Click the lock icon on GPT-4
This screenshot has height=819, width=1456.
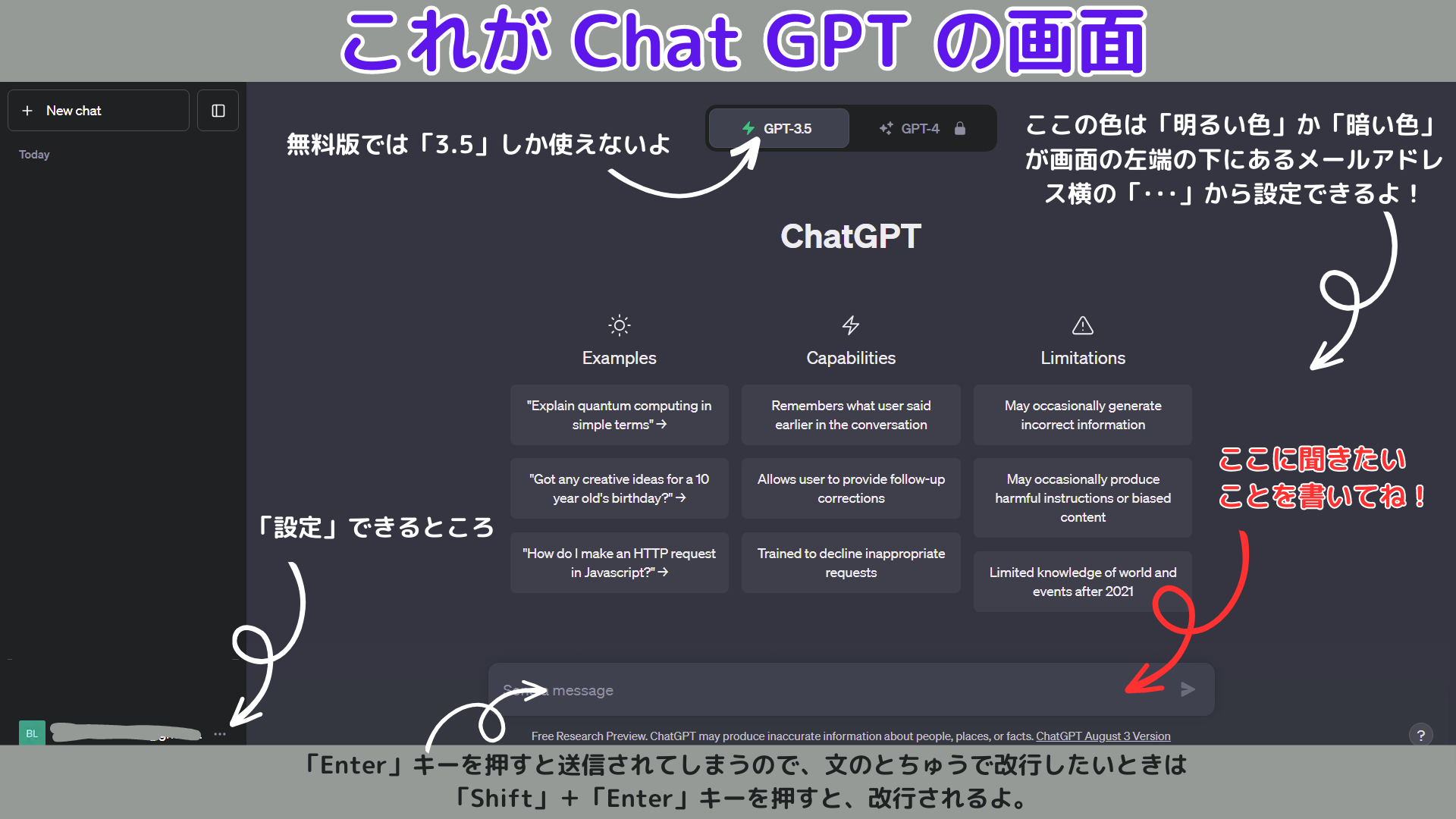pyautogui.click(x=960, y=128)
